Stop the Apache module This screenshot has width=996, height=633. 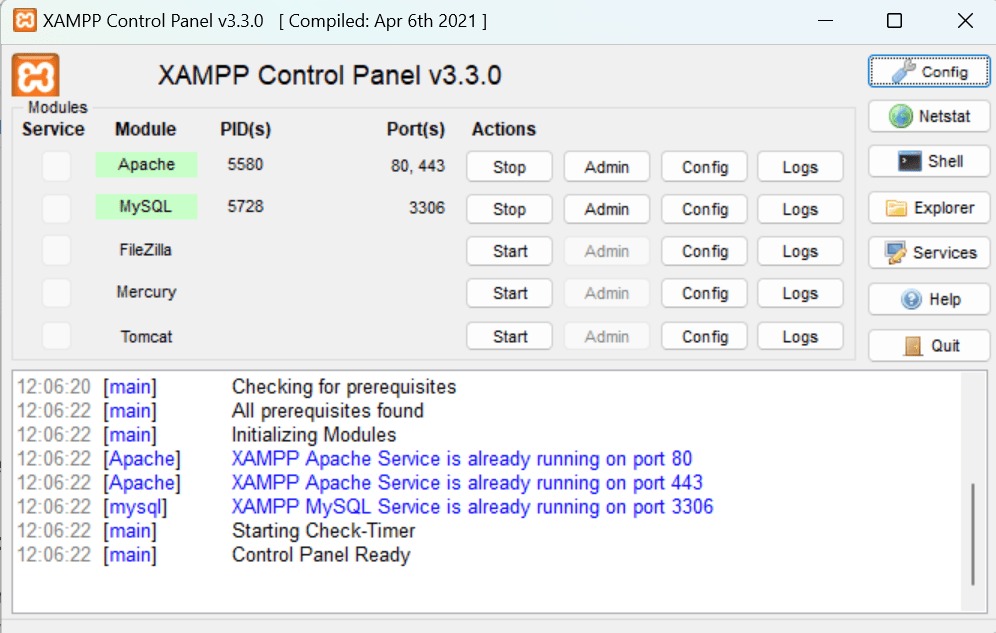509,167
